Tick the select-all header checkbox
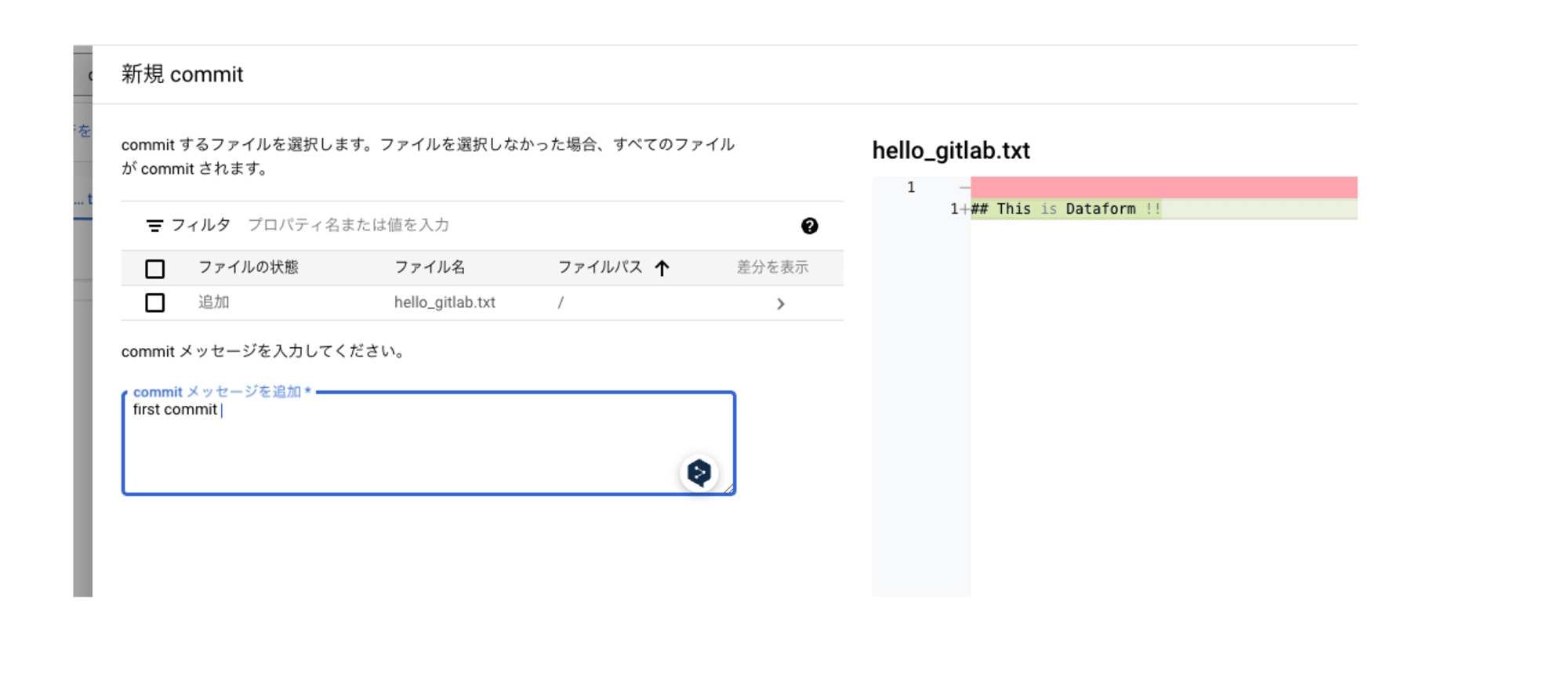This screenshot has width=1568, height=692. pyautogui.click(x=155, y=269)
